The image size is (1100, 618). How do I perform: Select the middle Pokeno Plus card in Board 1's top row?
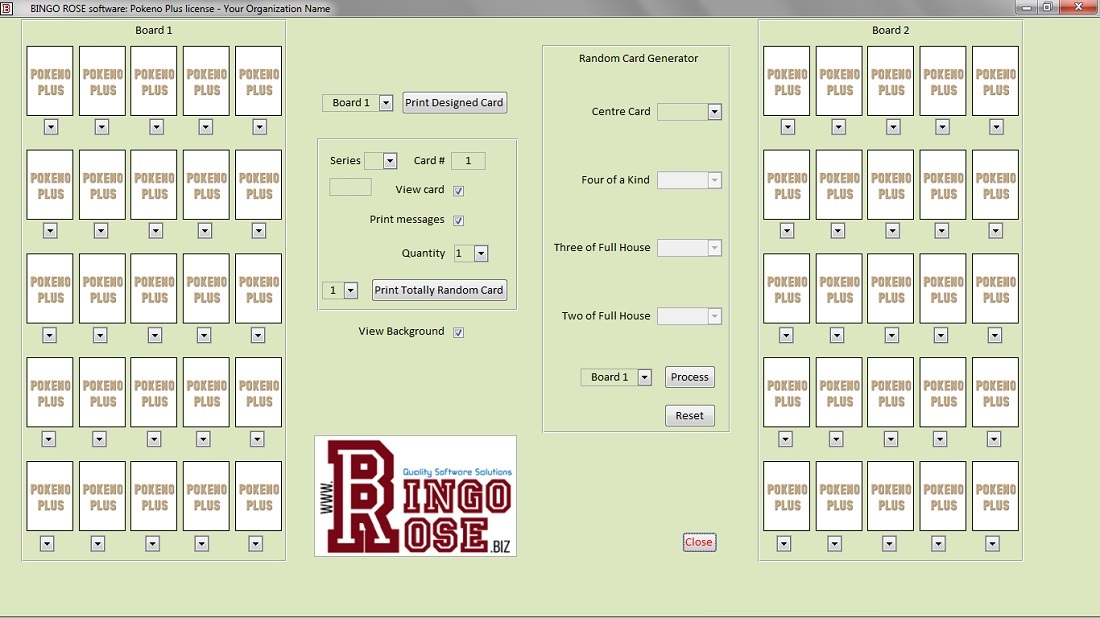(x=153, y=80)
